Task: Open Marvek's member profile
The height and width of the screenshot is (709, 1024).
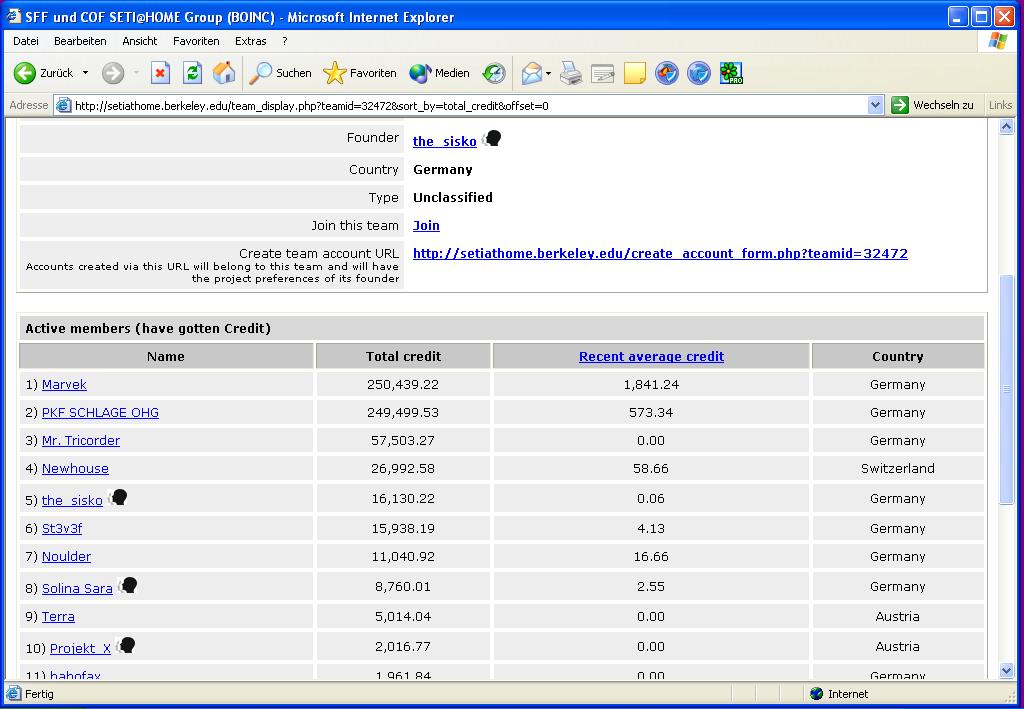Action: pyautogui.click(x=64, y=385)
